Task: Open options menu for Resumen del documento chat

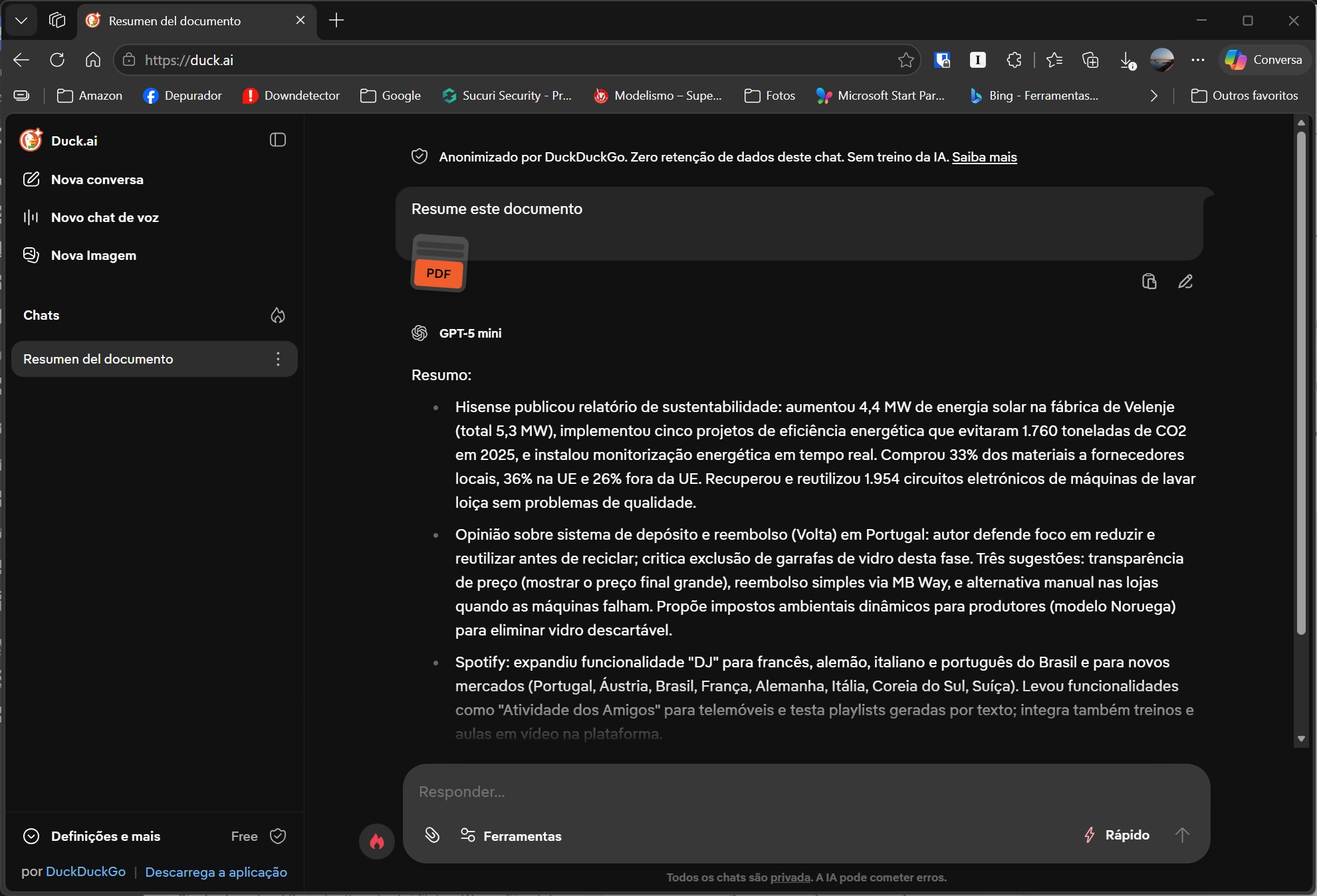Action: 278,359
